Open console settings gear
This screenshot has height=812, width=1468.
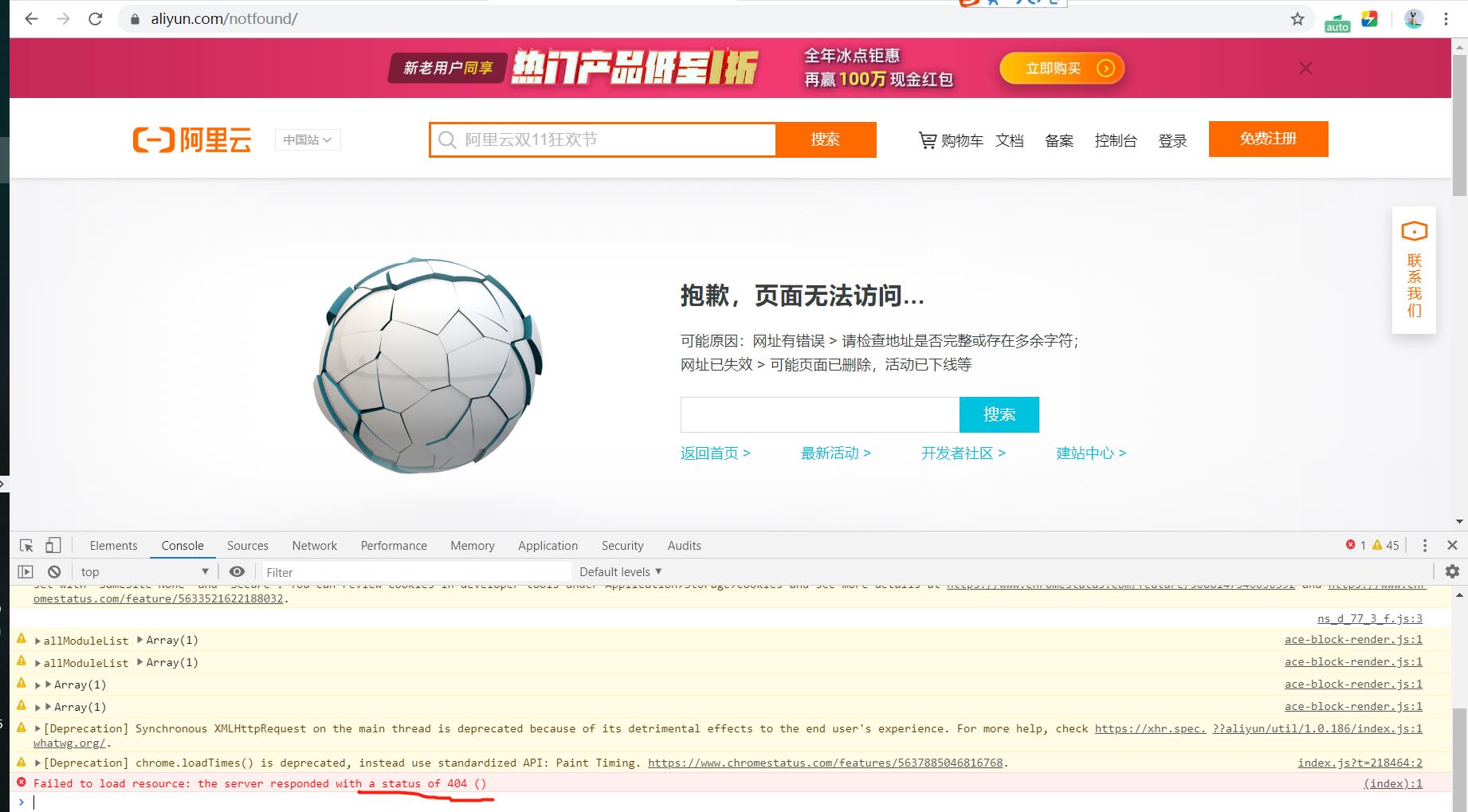click(1452, 571)
